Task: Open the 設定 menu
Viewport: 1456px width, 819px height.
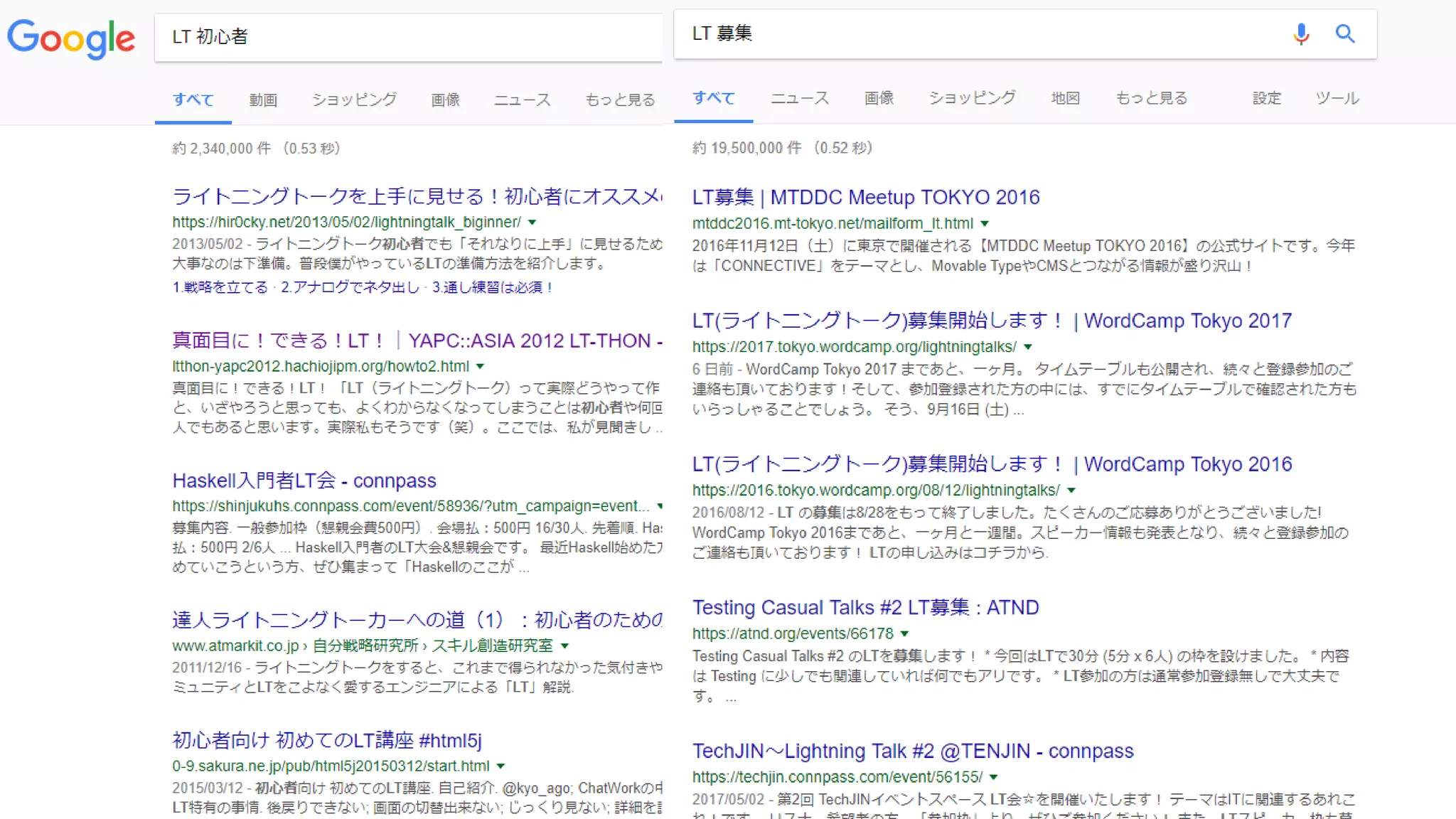Action: (x=1266, y=98)
